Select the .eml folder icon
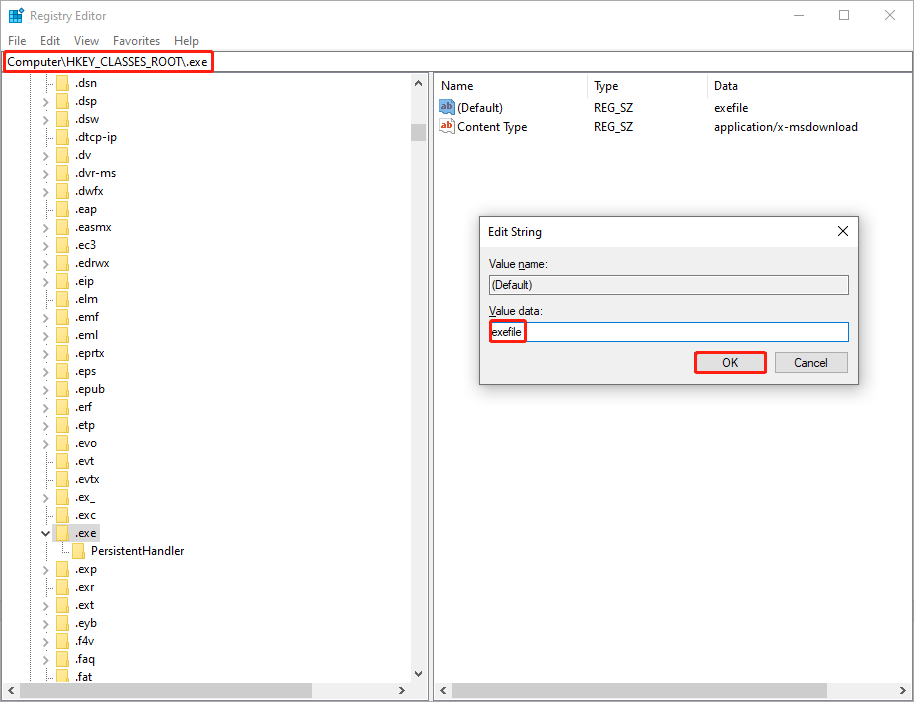 [x=62, y=335]
